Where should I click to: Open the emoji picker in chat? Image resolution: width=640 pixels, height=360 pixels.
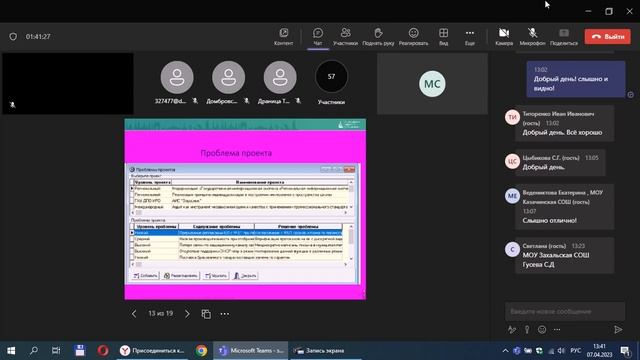coord(542,329)
